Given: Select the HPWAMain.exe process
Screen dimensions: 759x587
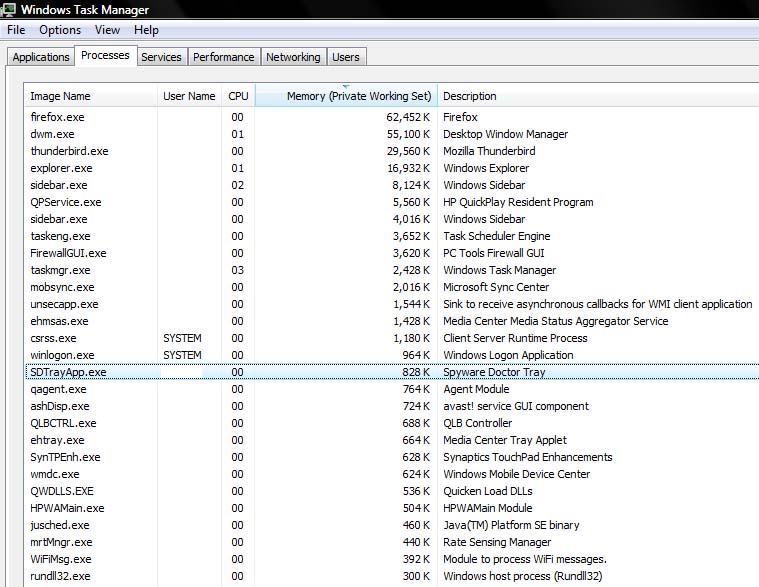Looking at the screenshot, I should [392, 508].
